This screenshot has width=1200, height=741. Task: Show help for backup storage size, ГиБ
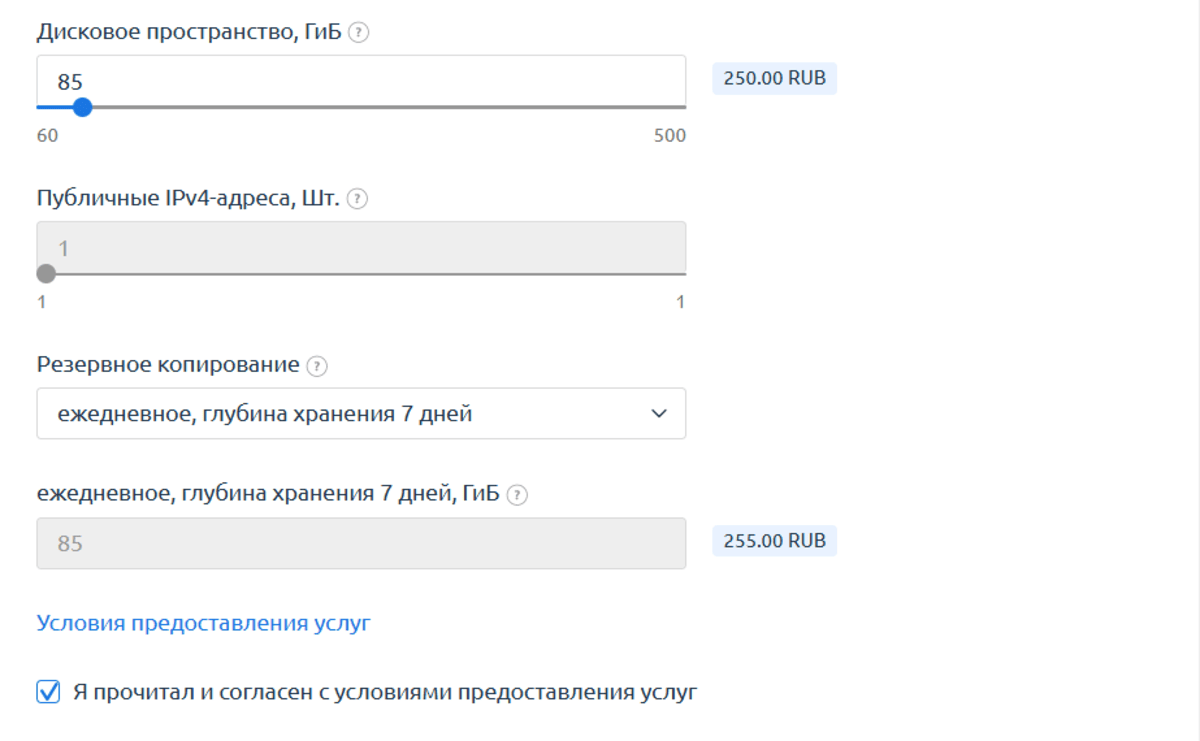click(517, 494)
